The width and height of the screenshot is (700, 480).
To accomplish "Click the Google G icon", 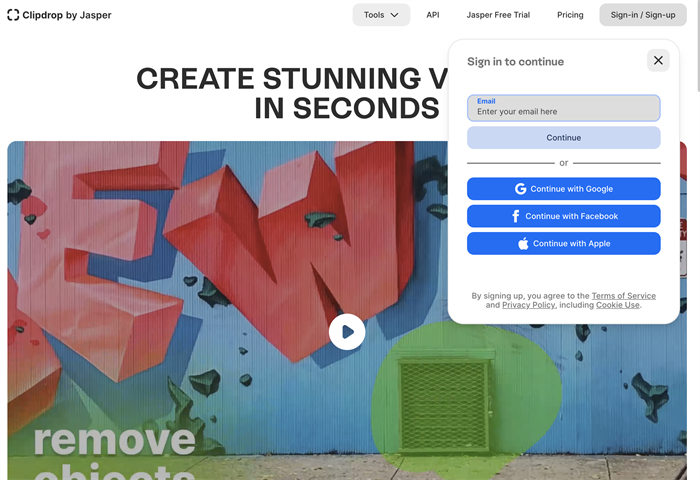I will coord(521,189).
